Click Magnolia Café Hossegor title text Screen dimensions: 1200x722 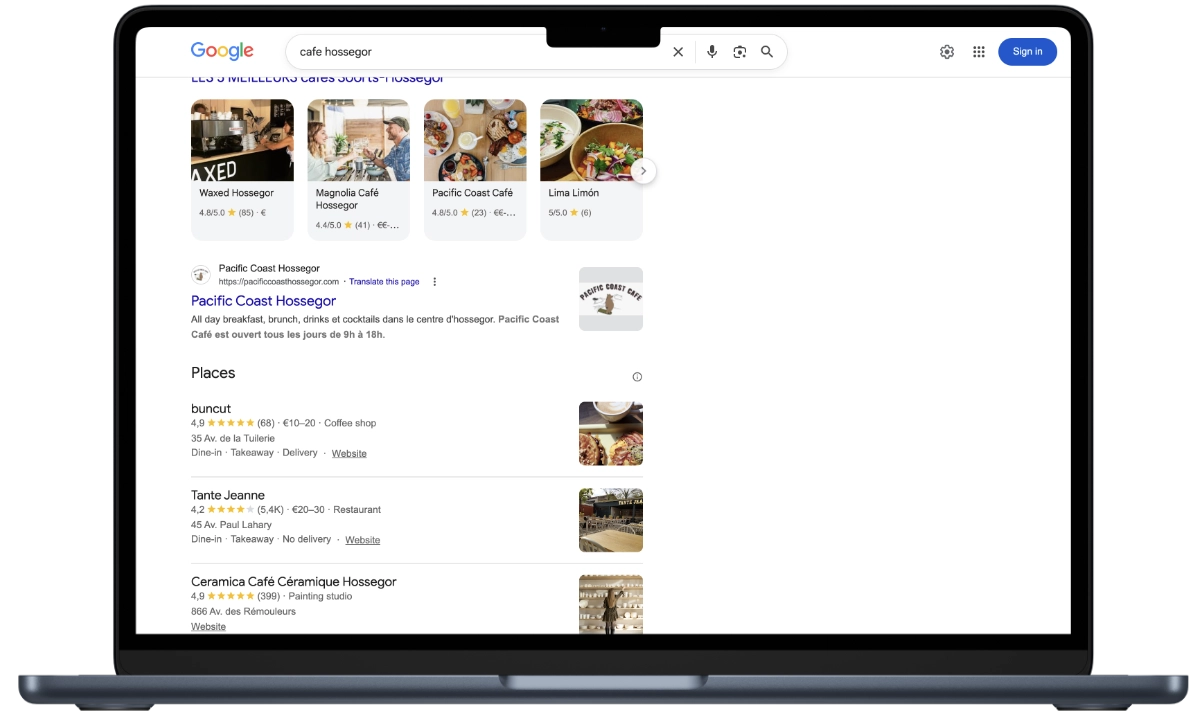coord(347,199)
